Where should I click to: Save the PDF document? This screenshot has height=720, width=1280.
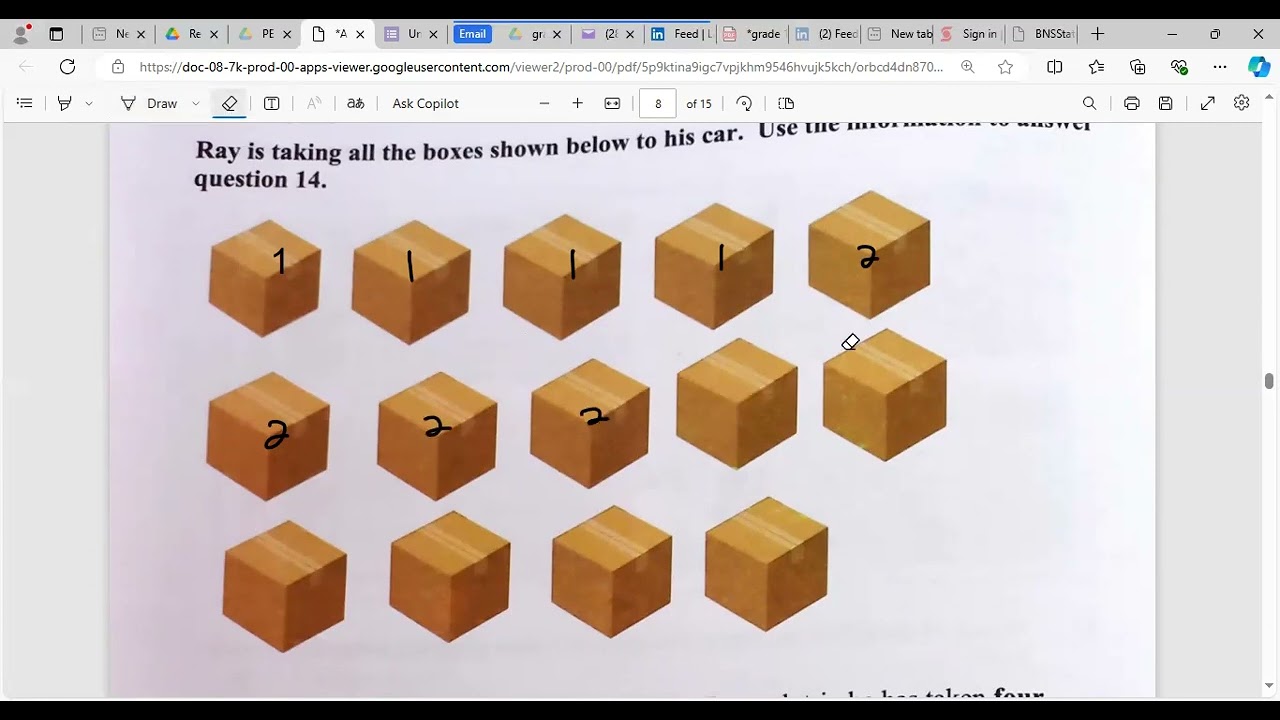1165,103
